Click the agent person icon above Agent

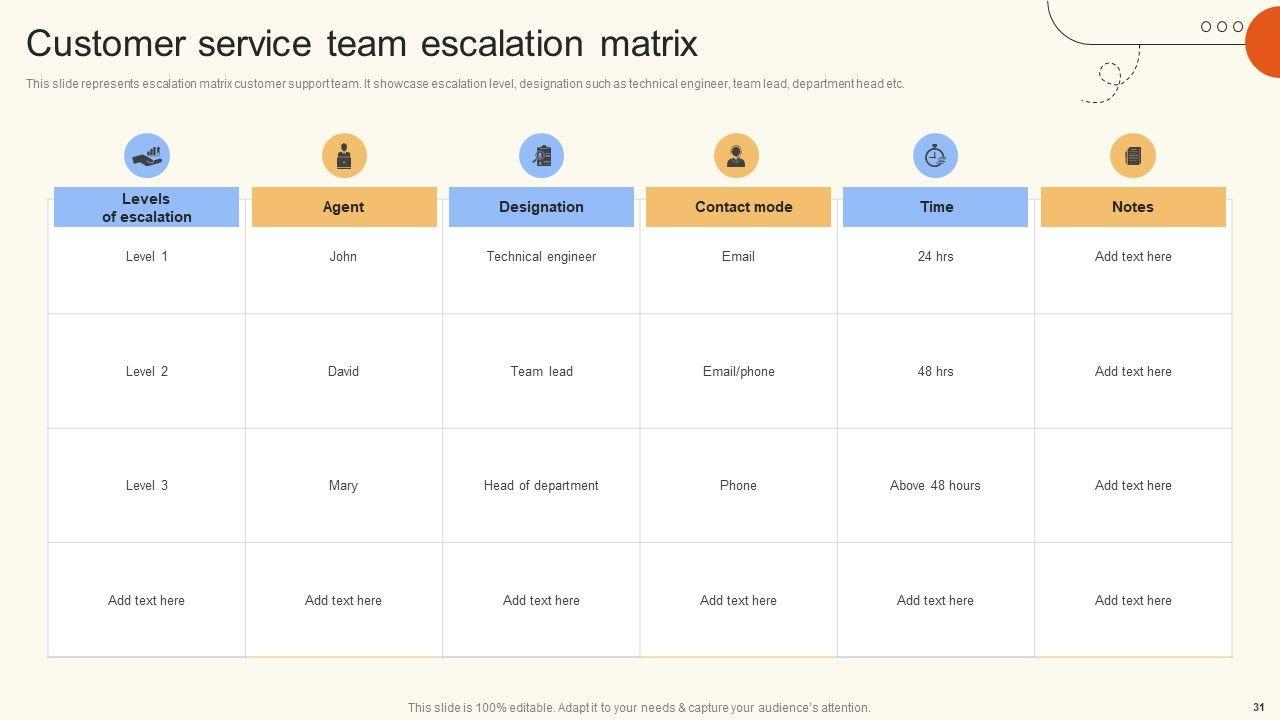(x=344, y=156)
